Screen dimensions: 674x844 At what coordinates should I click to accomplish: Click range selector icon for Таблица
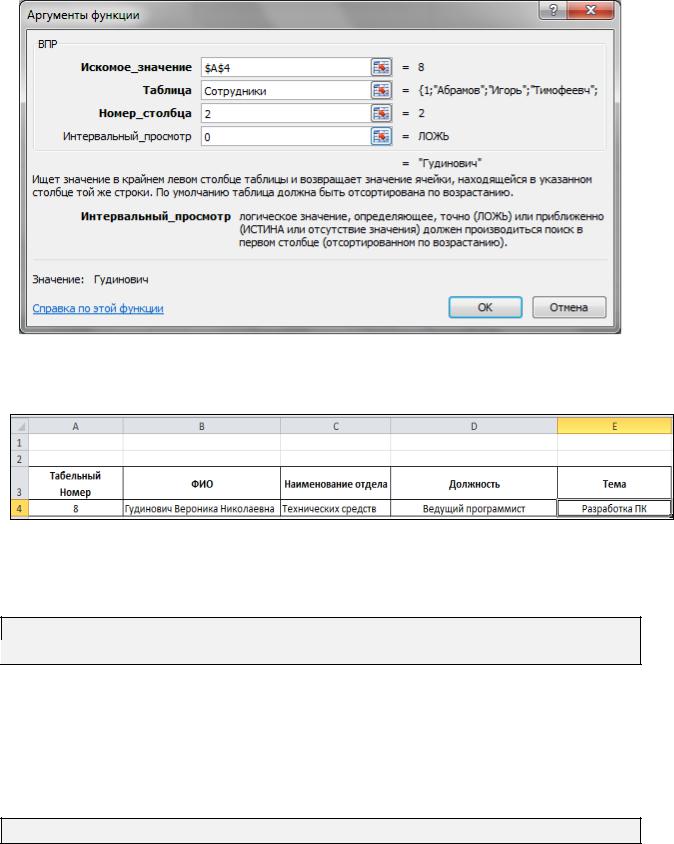(x=381, y=90)
